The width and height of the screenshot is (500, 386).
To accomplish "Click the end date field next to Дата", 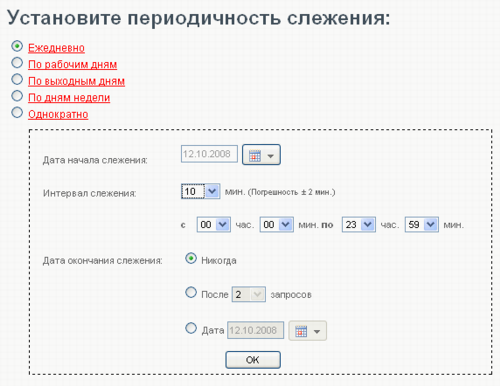I will click(x=256, y=330).
